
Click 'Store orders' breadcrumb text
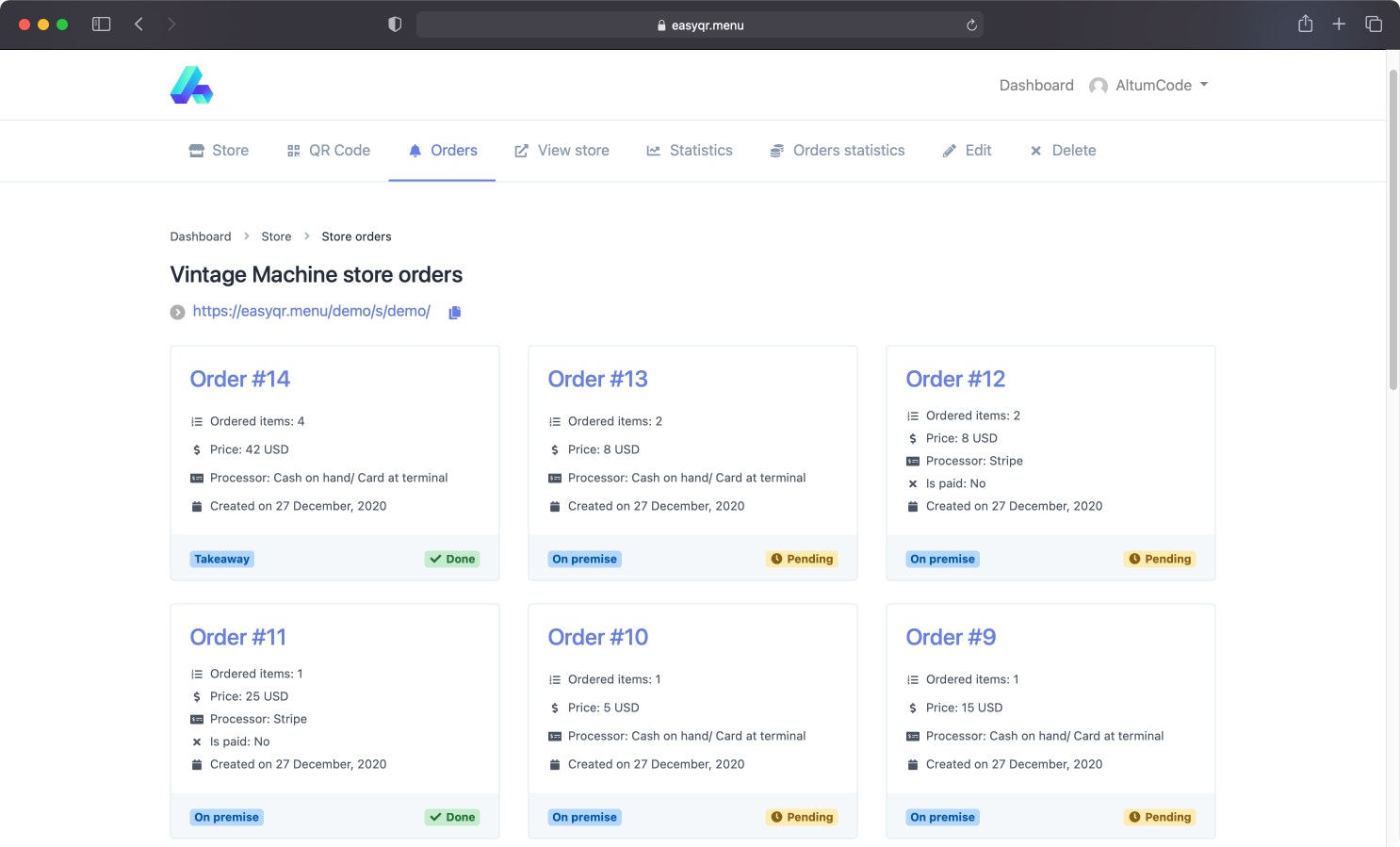(356, 236)
